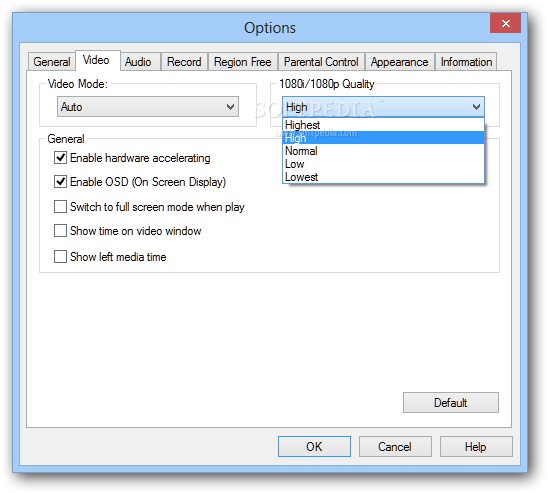Go to the Region Free tab

click(x=243, y=62)
